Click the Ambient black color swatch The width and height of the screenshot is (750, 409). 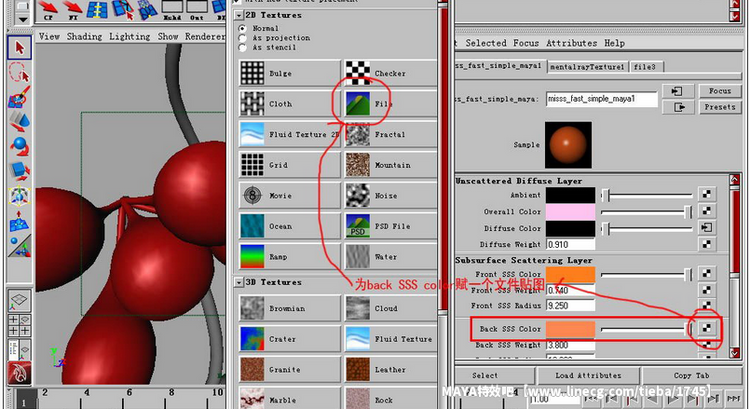[x=570, y=195]
